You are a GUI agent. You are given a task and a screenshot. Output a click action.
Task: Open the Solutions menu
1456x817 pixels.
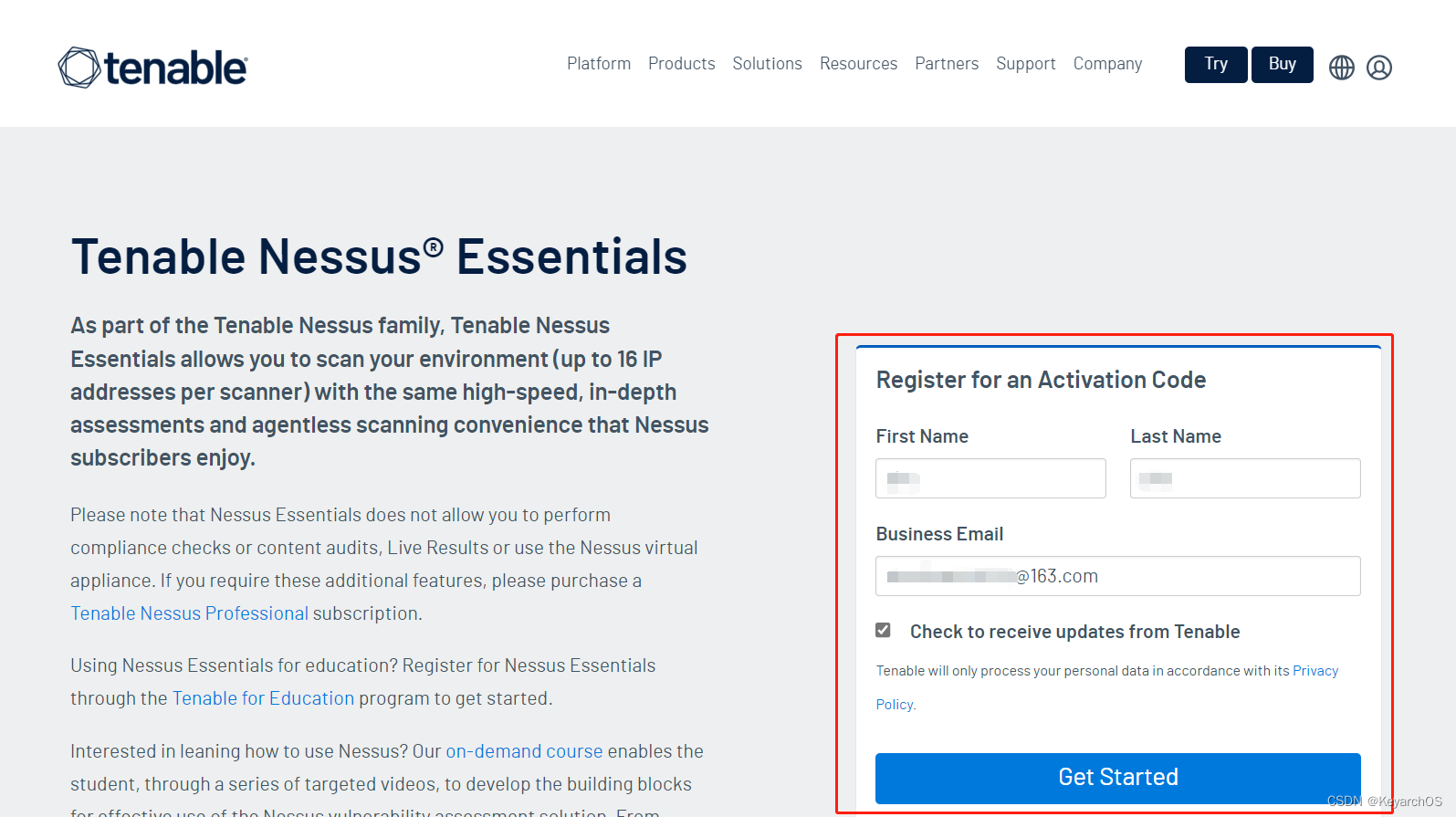(x=767, y=64)
